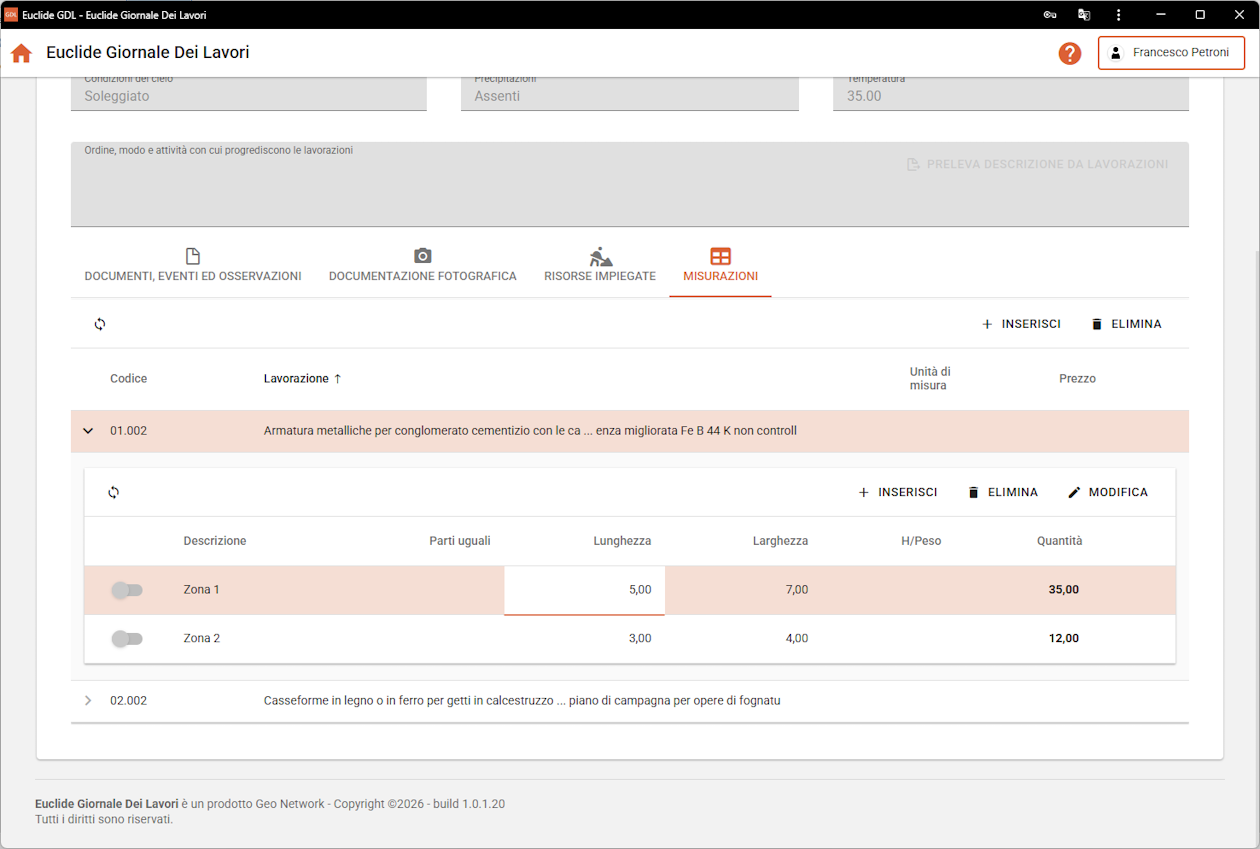Click the translate icon in title bar

1084,15
